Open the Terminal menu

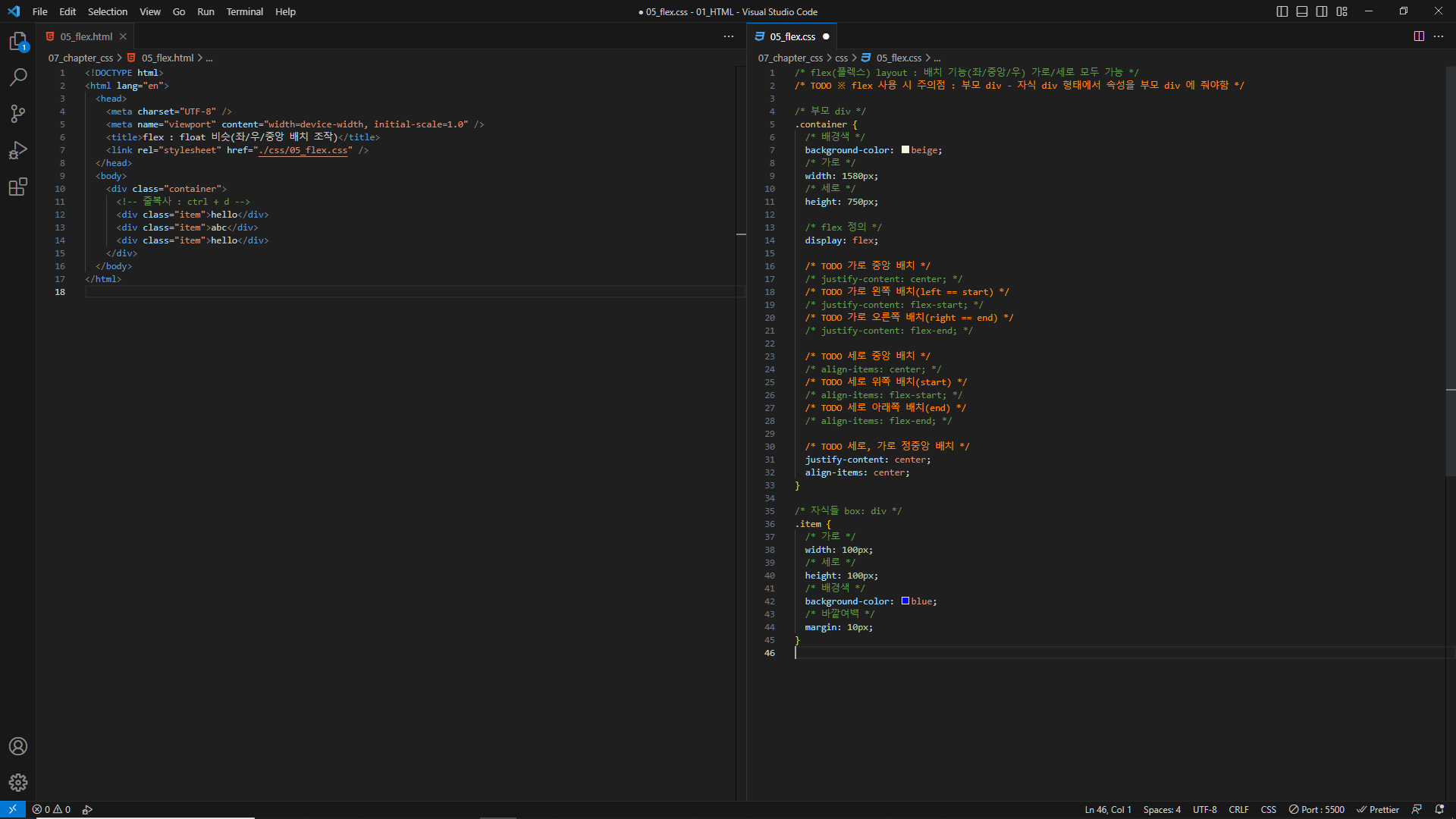coord(244,11)
